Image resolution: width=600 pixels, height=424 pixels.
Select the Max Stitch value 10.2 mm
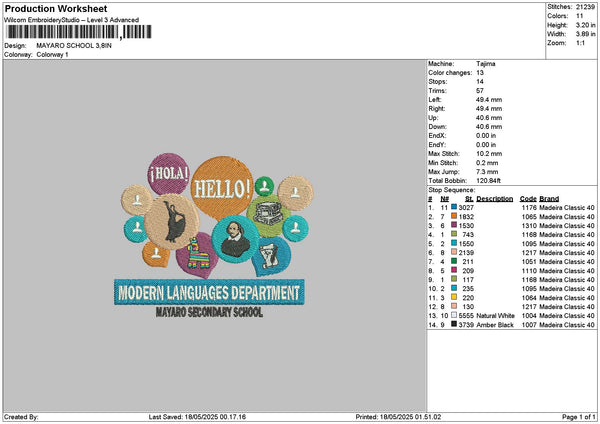click(x=489, y=154)
